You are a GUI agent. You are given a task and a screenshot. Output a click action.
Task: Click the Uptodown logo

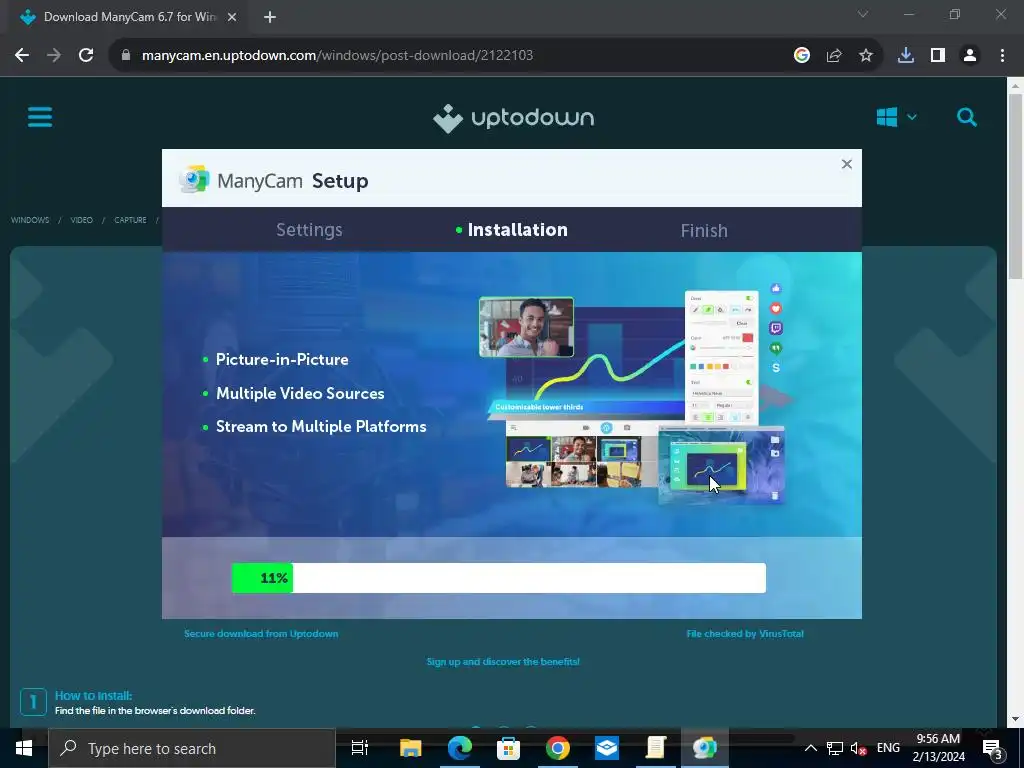(513, 118)
